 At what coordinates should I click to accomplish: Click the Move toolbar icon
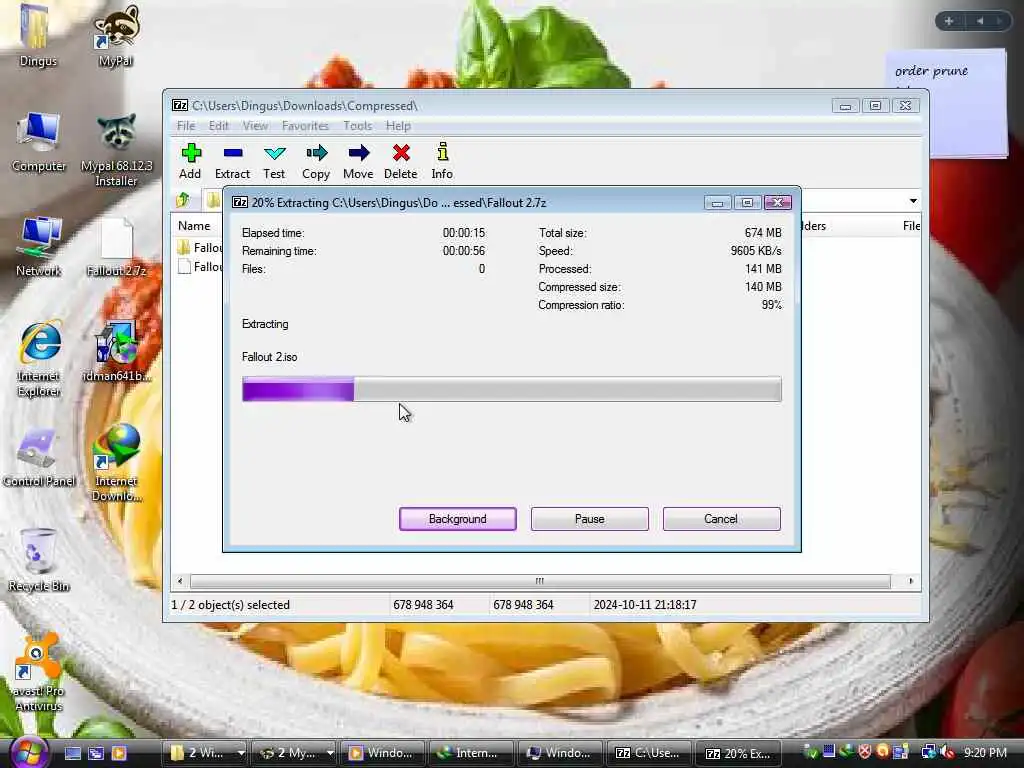358,161
